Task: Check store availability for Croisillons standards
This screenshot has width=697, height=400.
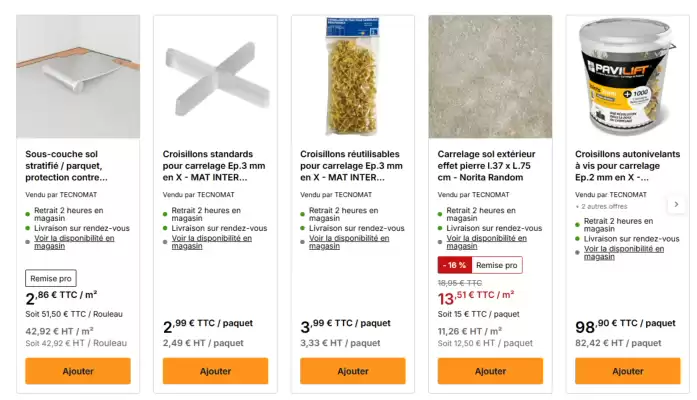Action: pyautogui.click(x=212, y=242)
